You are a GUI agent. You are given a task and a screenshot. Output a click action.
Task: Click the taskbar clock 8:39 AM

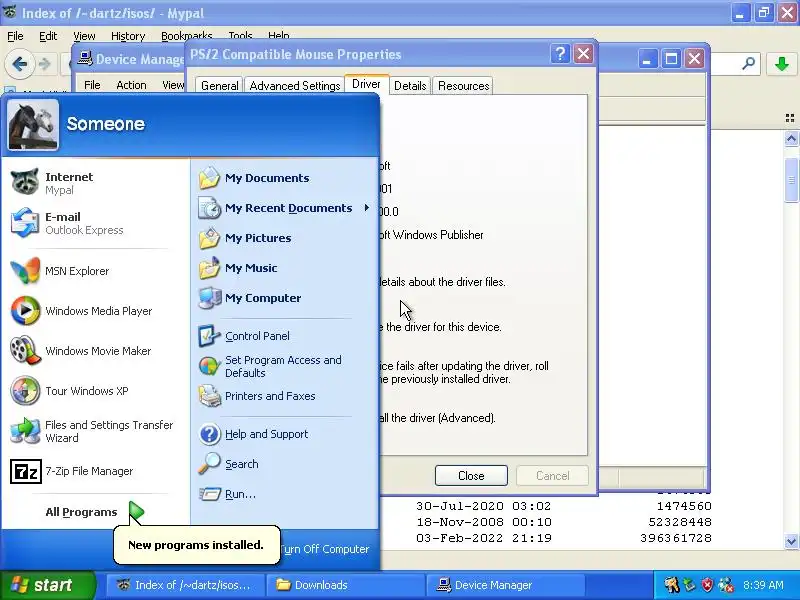pyautogui.click(x=763, y=585)
